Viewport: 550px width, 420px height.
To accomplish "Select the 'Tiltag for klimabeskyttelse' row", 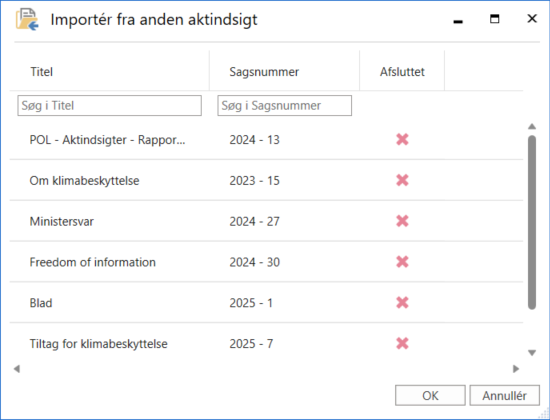I will point(266,343).
